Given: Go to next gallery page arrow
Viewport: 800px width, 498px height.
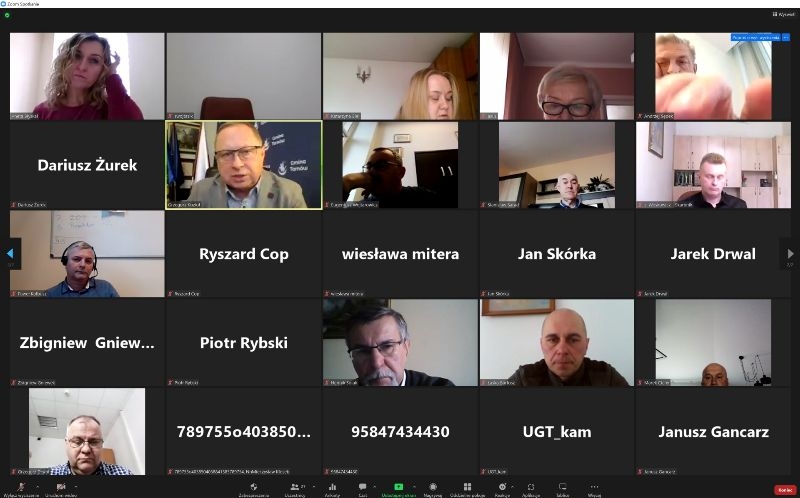Looking at the screenshot, I should coord(790,254).
